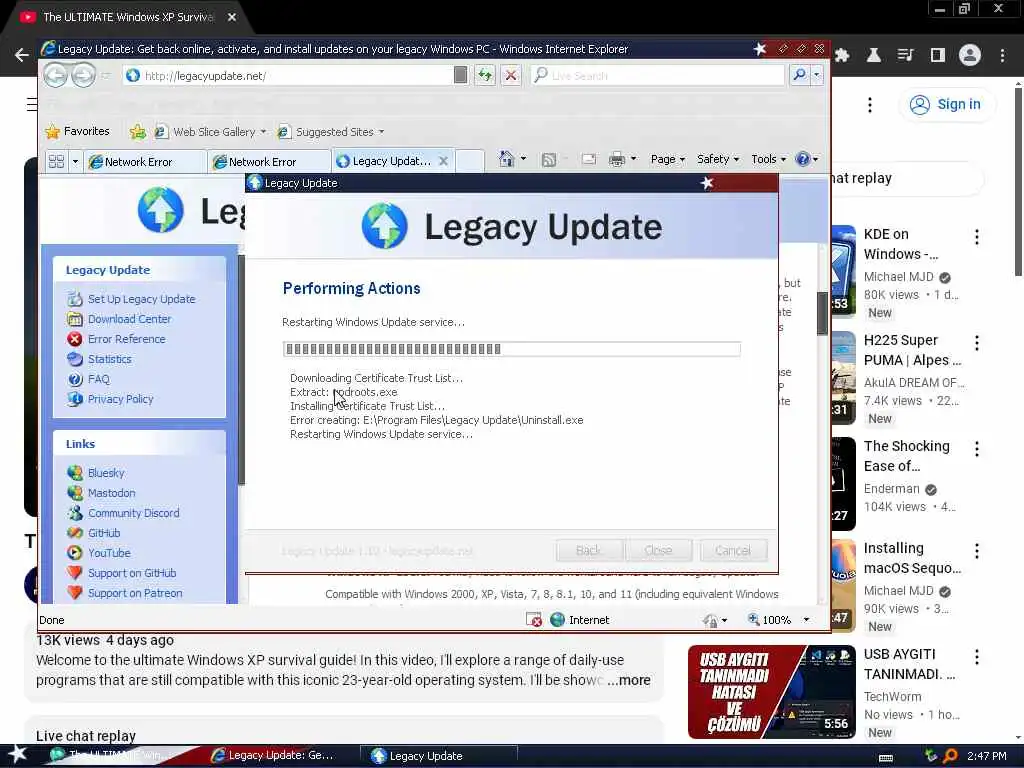Open options for The Shocking Ease video
1024x768 pixels.
pyautogui.click(x=977, y=449)
